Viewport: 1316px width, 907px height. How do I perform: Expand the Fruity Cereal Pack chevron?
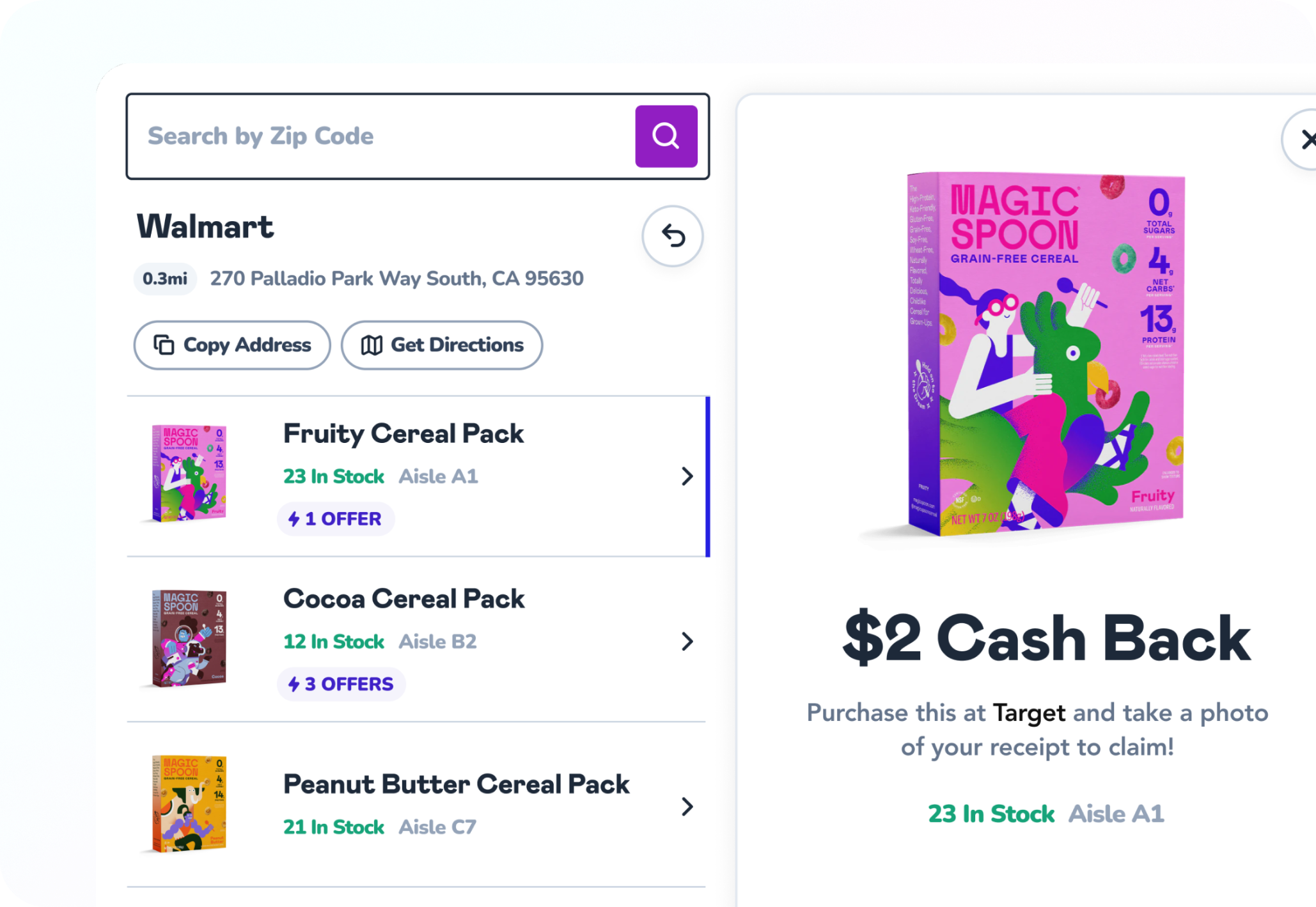click(x=687, y=476)
